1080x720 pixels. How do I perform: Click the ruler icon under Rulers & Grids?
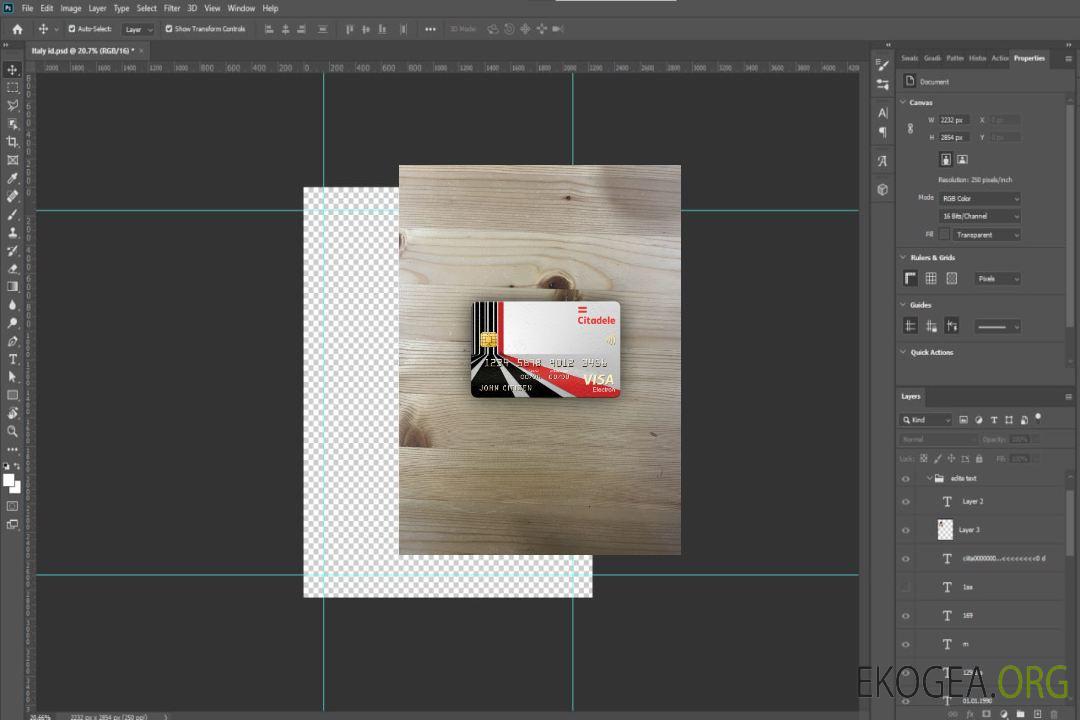[910, 278]
